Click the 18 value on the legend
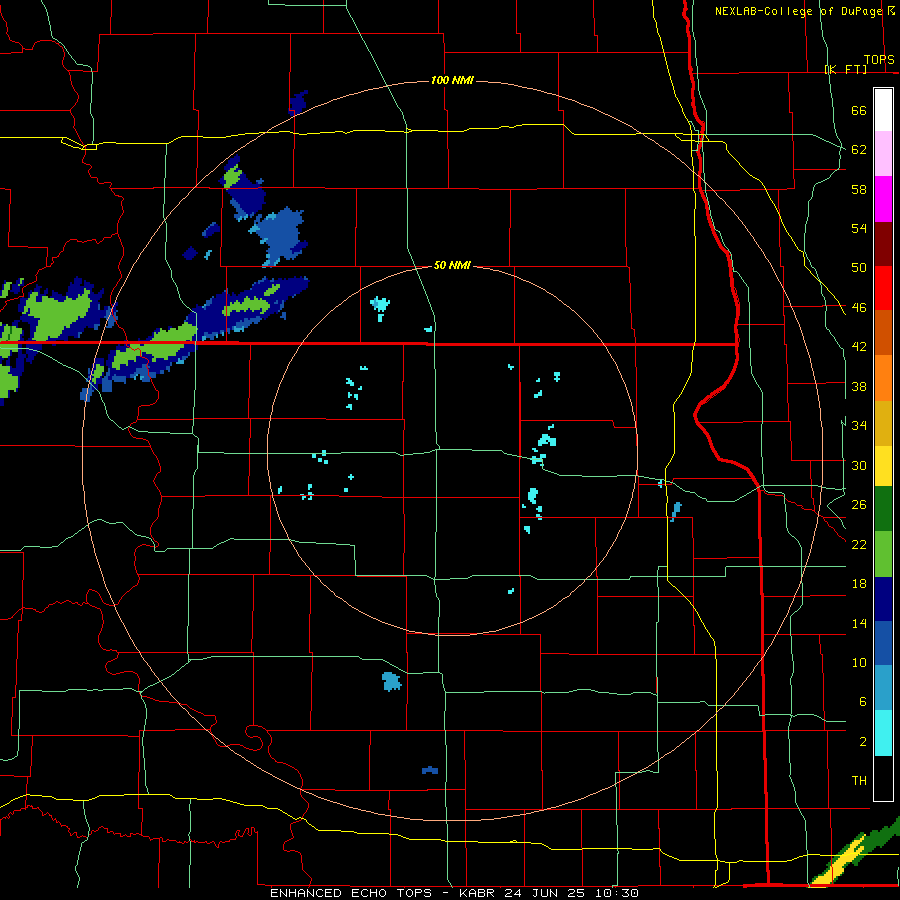The height and width of the screenshot is (900, 900). tap(859, 584)
